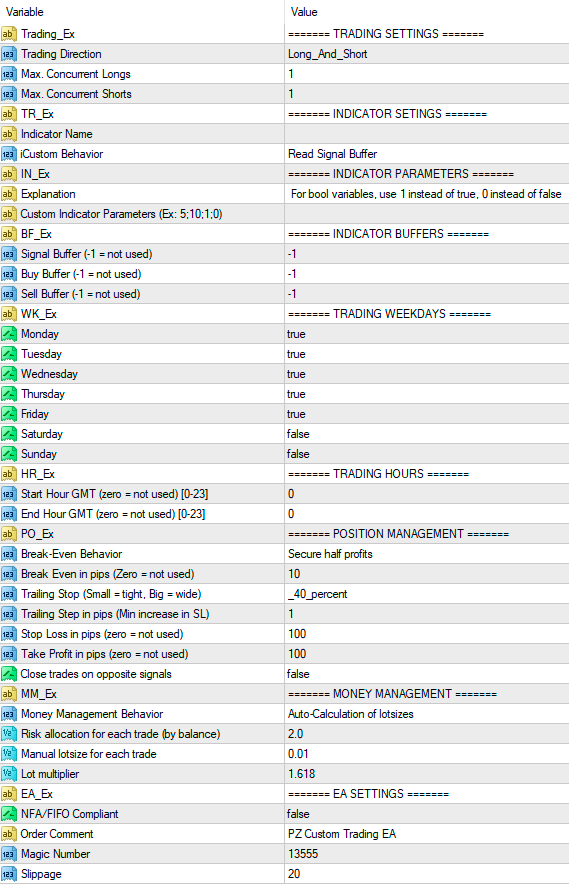569x886 pixels.
Task: Click the string icon next to Indicator Name
Action: [8, 134]
